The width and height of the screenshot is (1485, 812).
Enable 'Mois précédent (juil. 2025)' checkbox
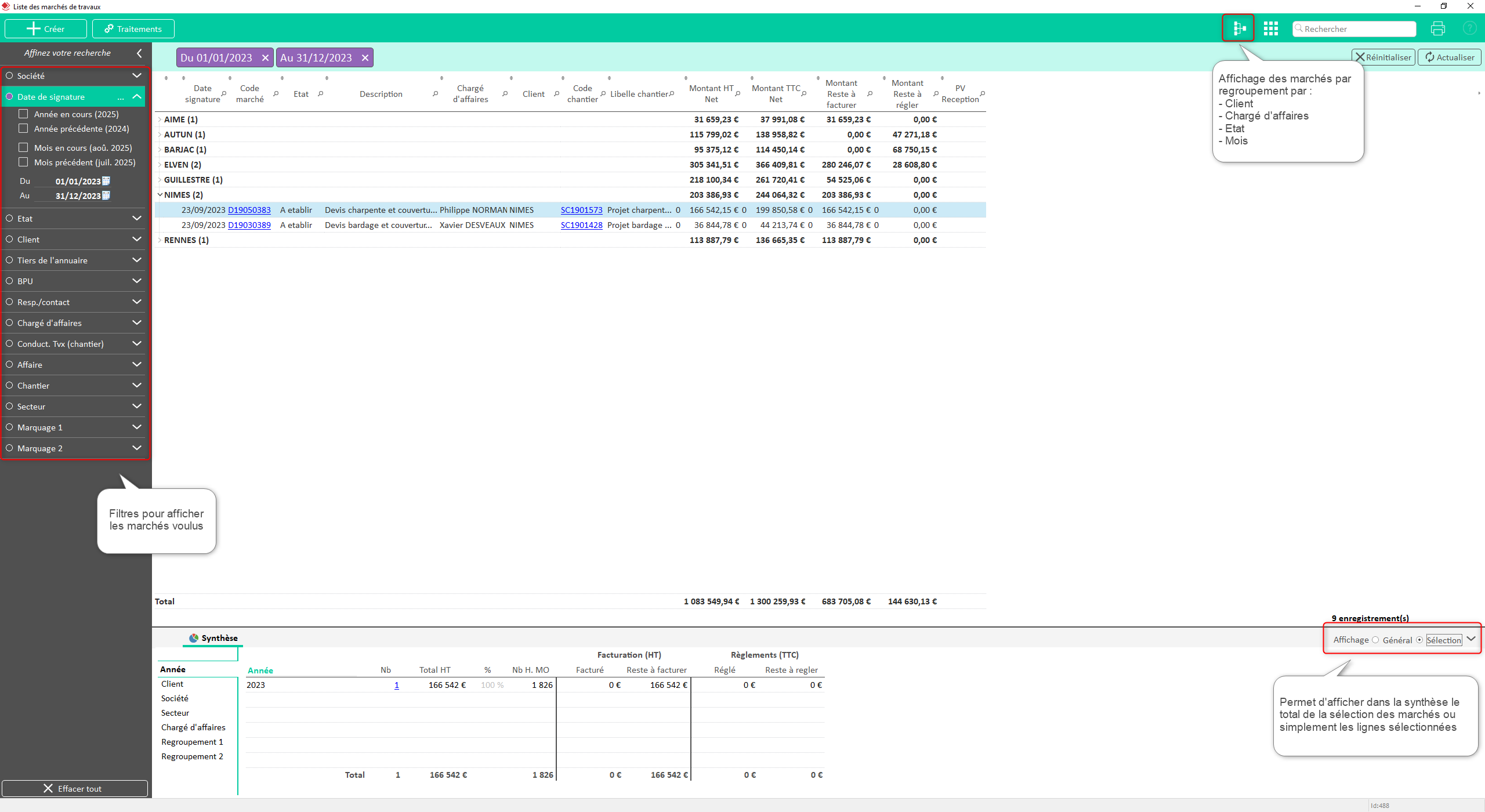tap(24, 162)
